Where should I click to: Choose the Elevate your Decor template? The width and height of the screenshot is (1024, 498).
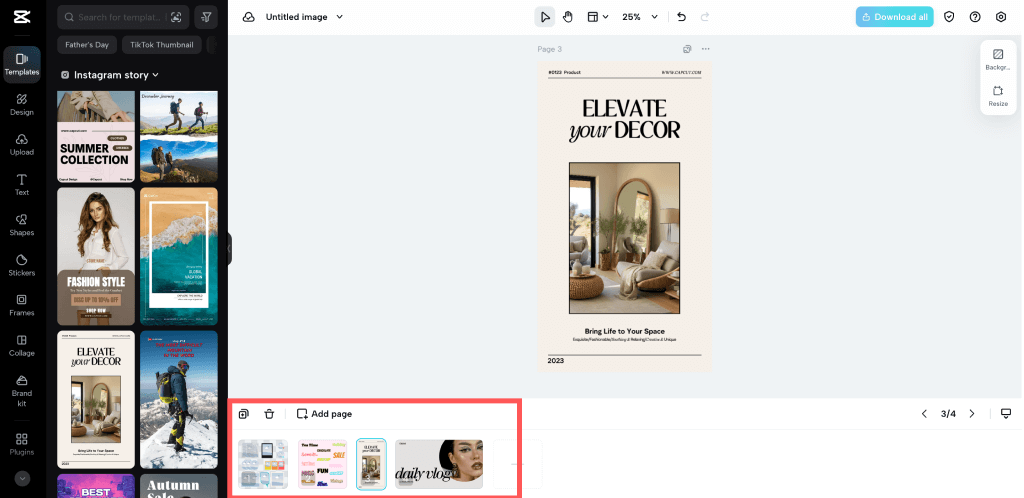tap(96, 399)
